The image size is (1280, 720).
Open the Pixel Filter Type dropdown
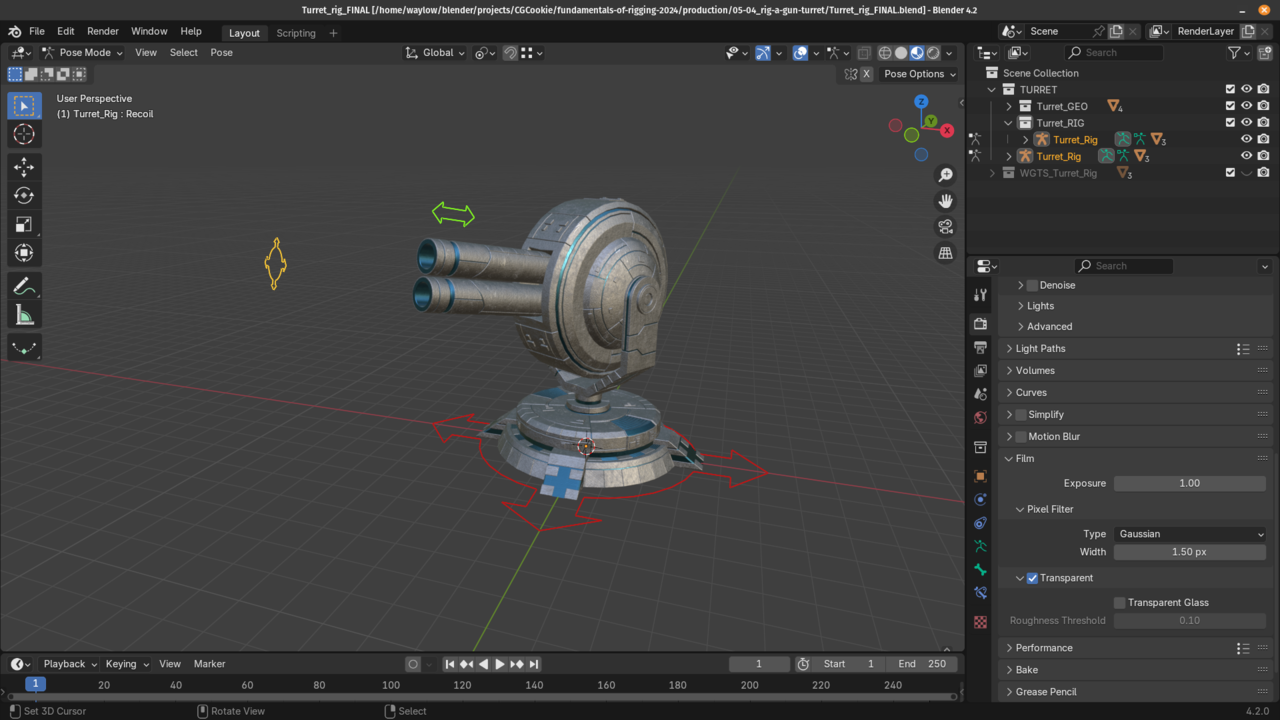click(1190, 534)
